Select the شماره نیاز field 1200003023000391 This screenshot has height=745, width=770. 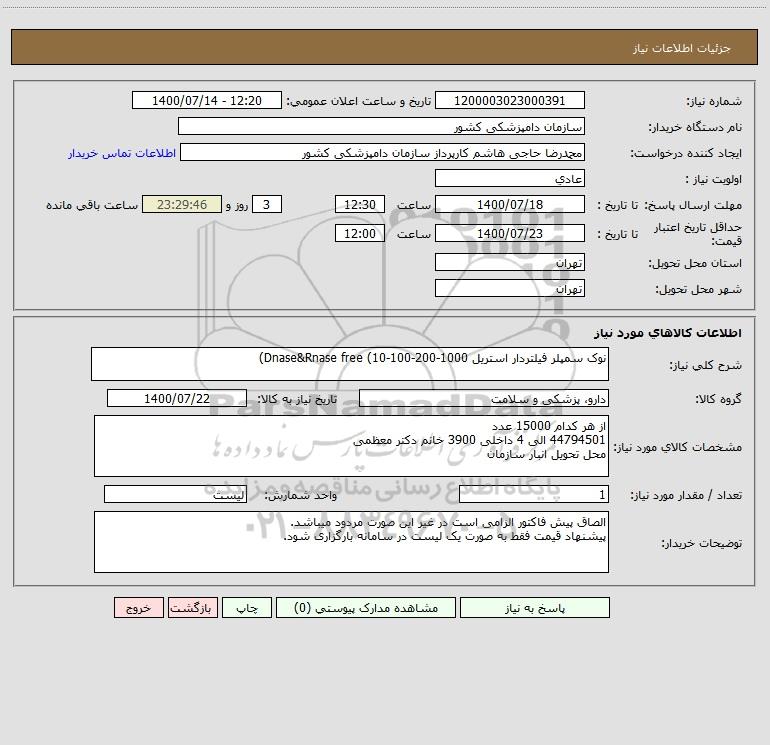510,100
